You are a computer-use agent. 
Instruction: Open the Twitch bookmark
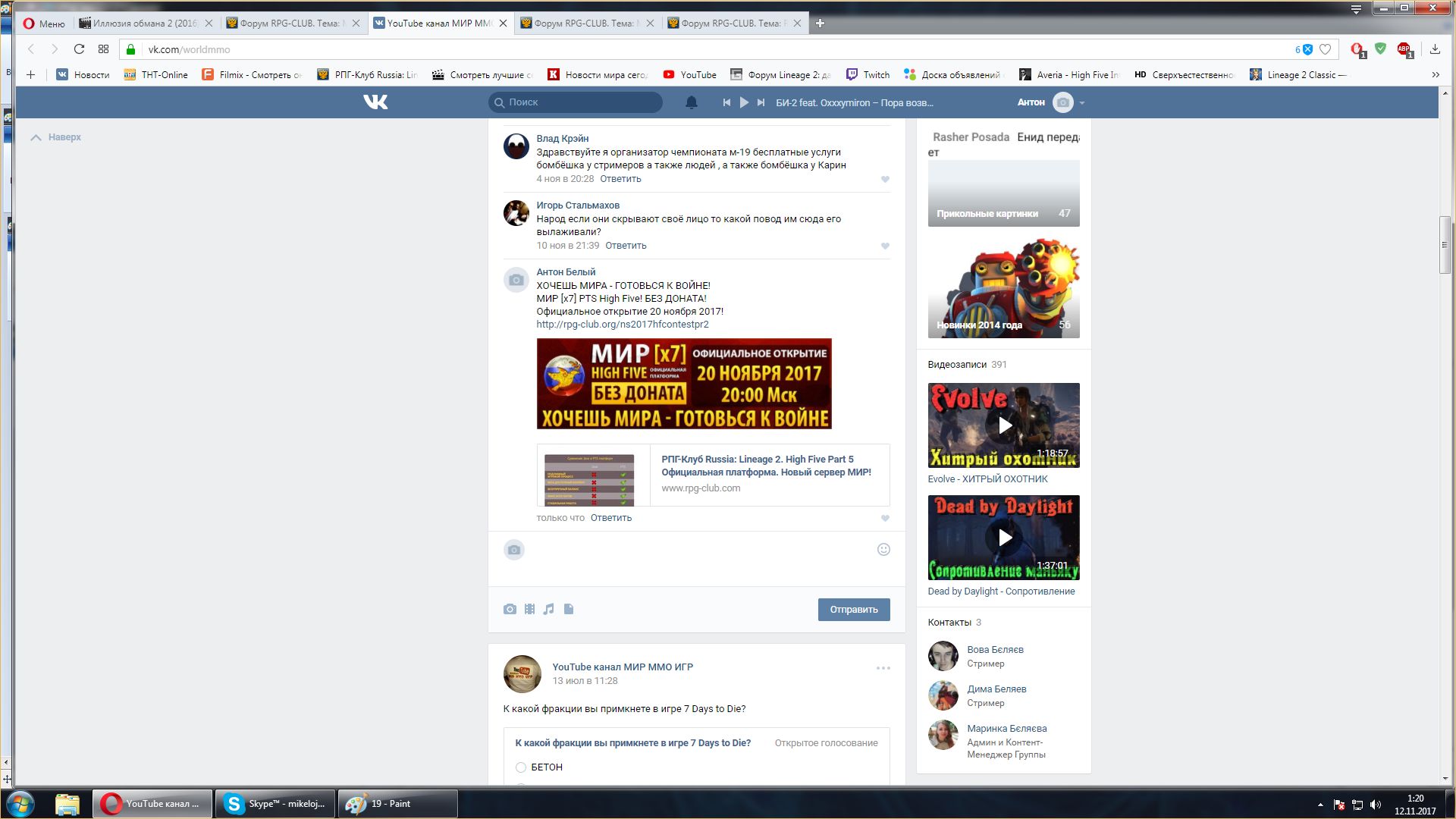click(x=868, y=74)
